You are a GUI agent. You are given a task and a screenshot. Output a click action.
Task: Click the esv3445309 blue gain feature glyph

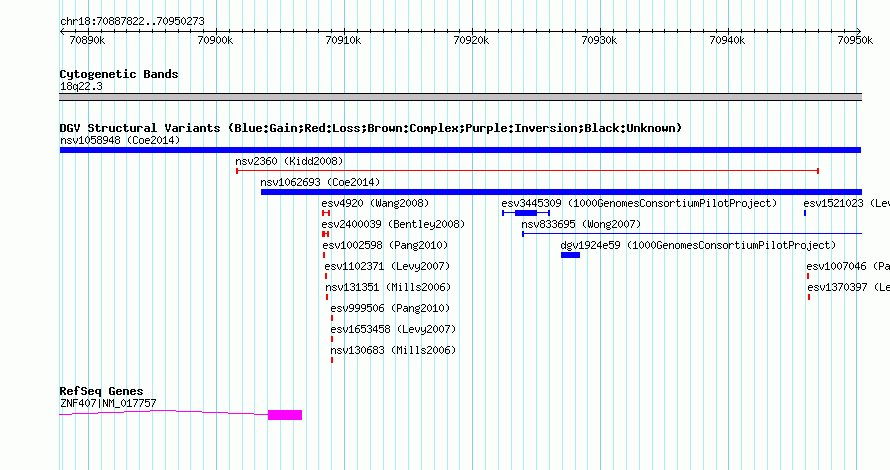526,213
